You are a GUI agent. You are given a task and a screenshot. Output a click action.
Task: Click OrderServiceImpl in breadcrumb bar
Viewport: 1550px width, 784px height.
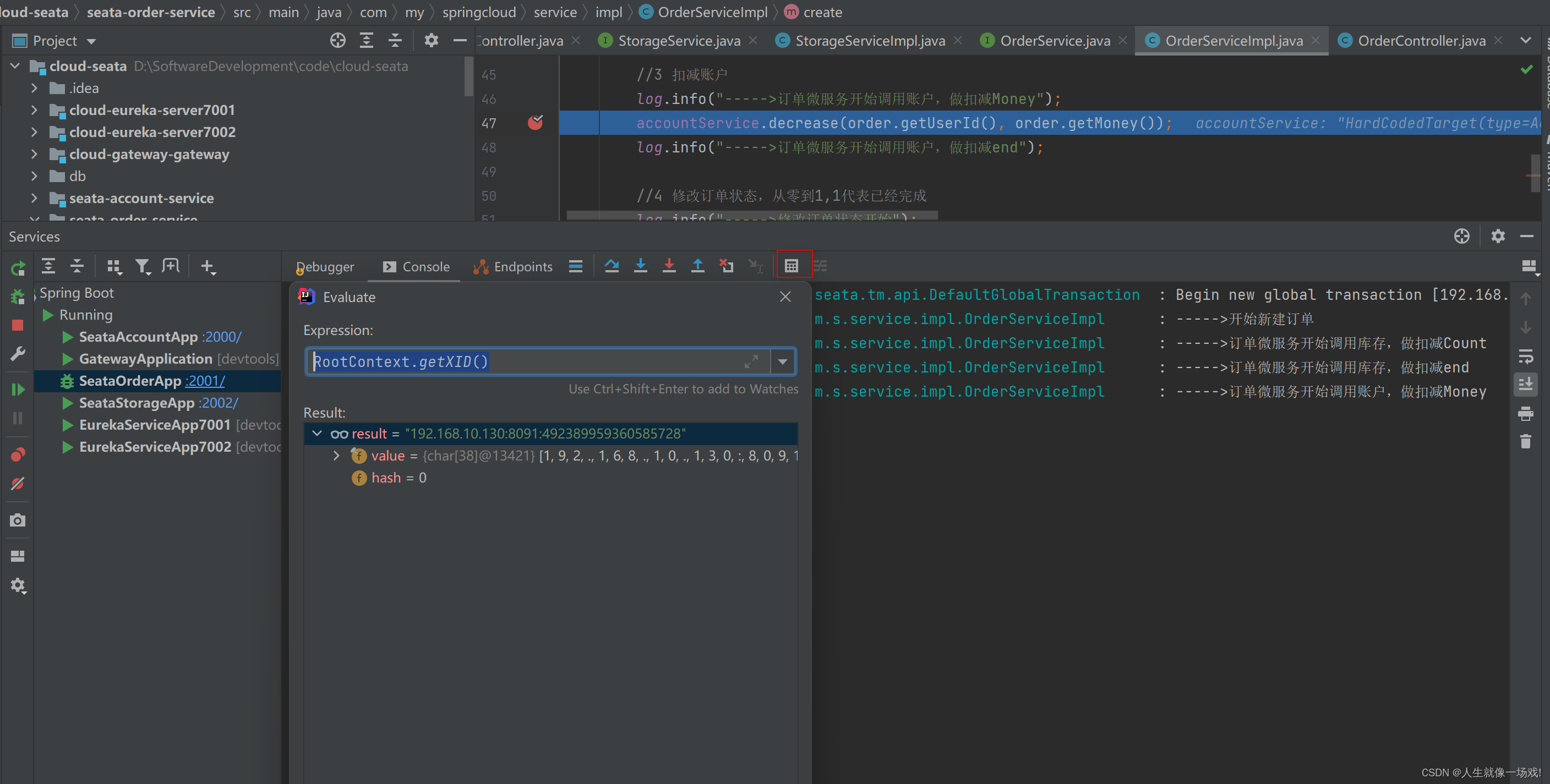click(712, 12)
